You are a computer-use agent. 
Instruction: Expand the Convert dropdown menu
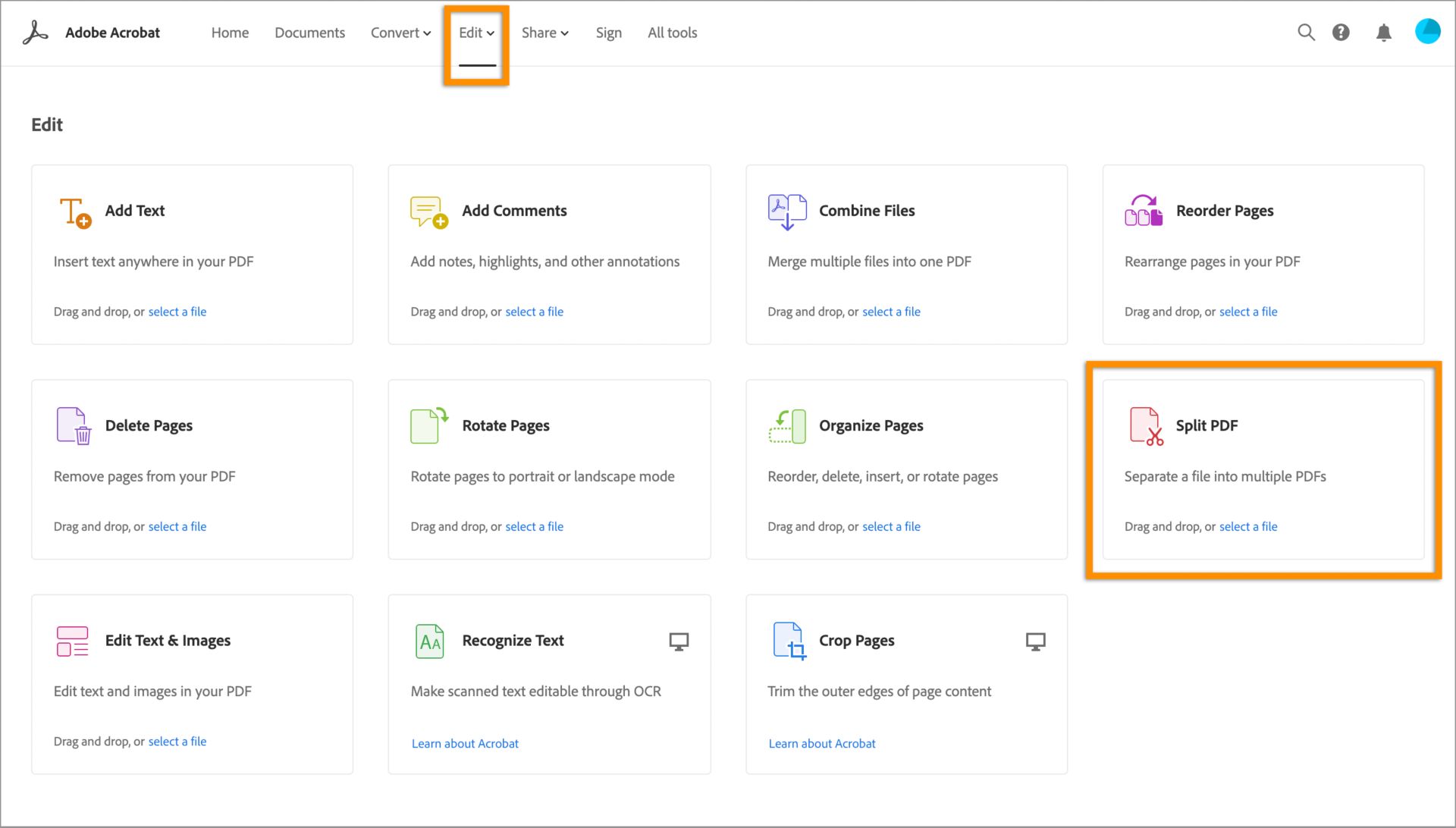pos(399,32)
